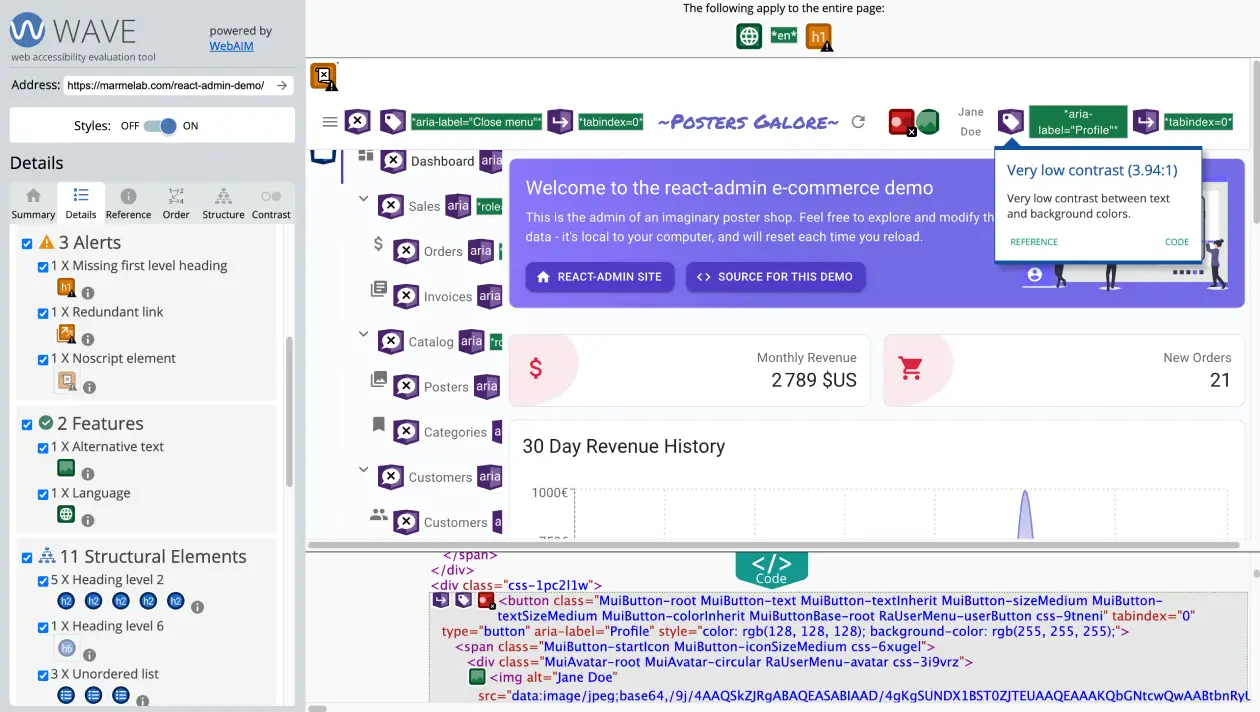Collapse the Catalog menu chevron
Viewport: 1260px width, 712px height.
[x=364, y=334]
